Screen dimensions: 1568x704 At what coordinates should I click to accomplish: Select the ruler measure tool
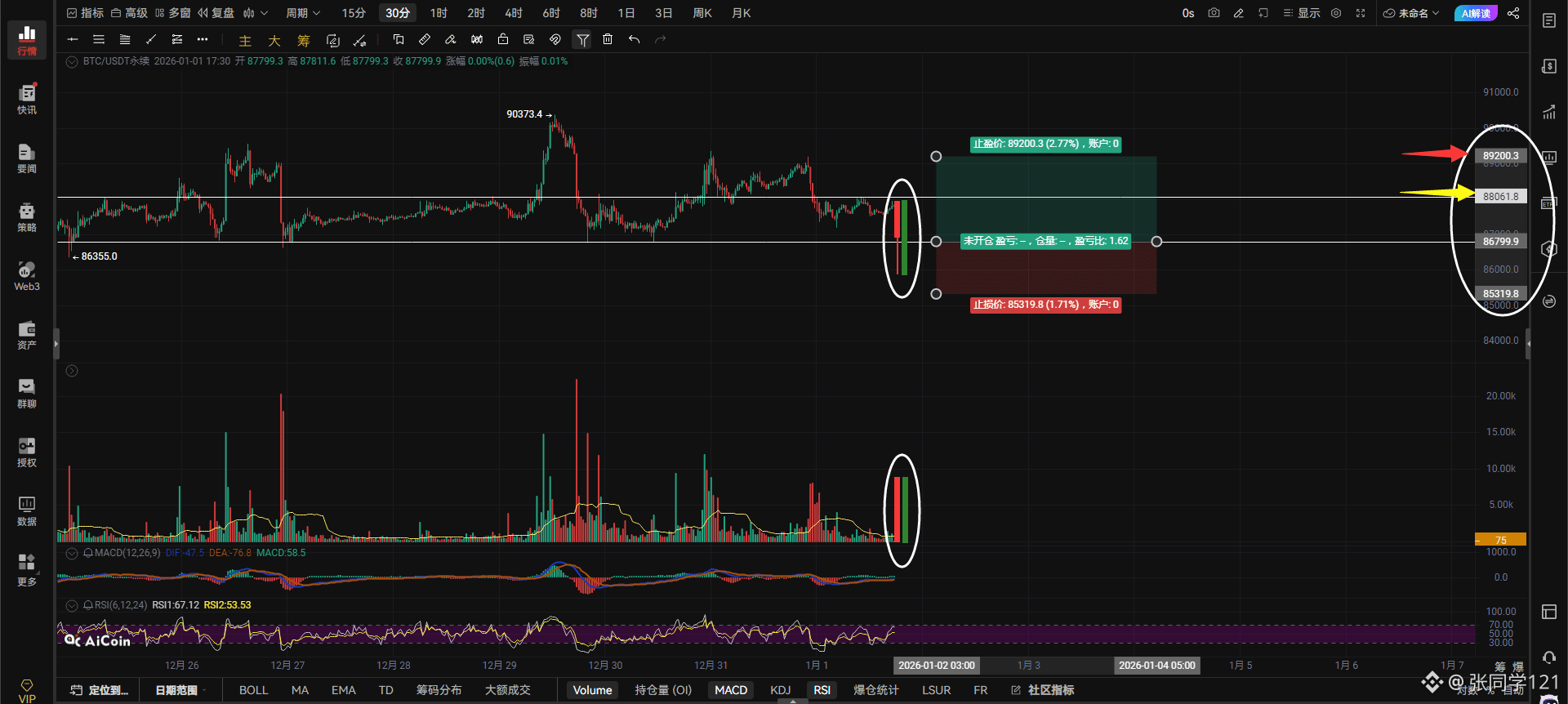click(x=424, y=39)
